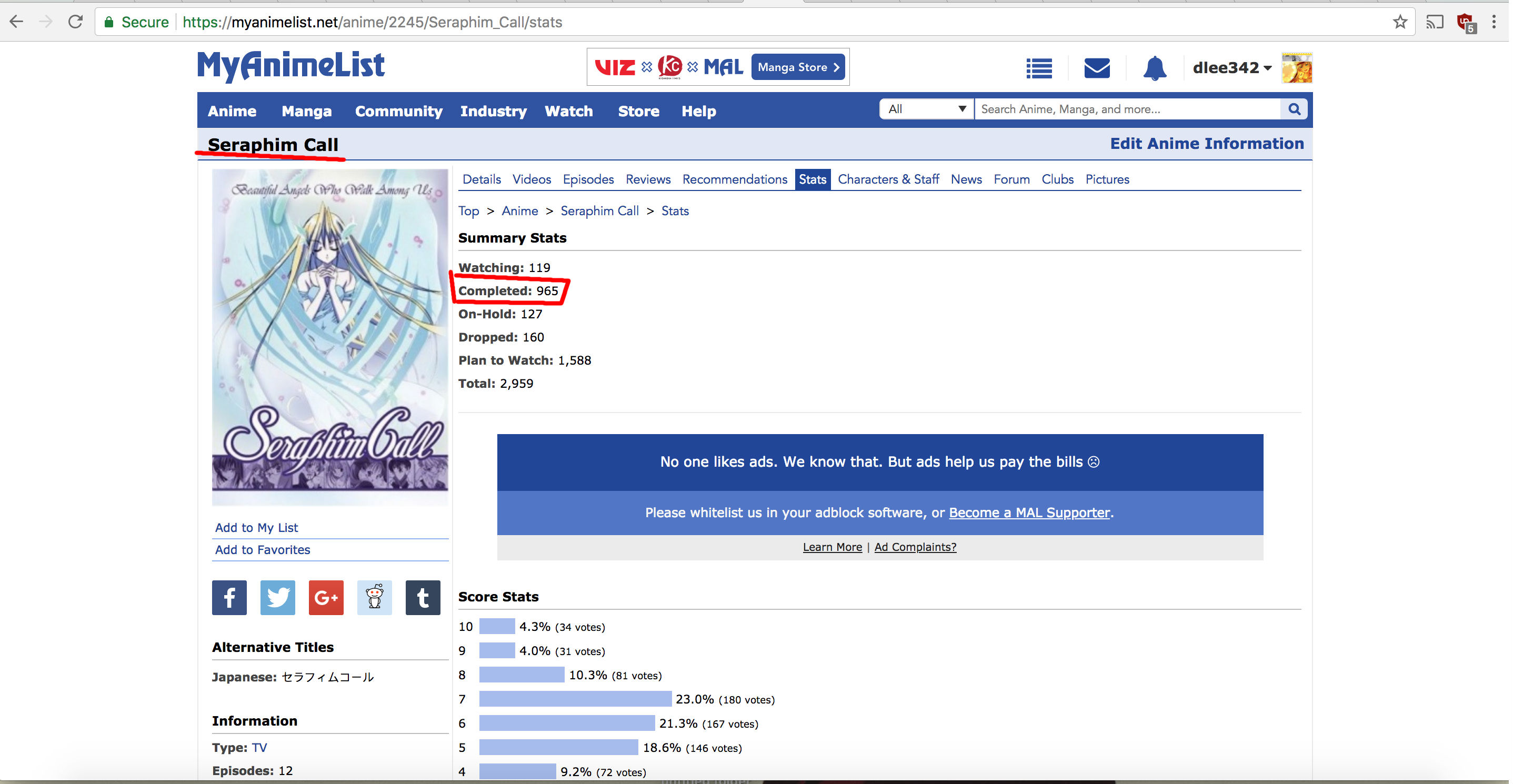Image resolution: width=1513 pixels, height=784 pixels.
Task: Click the TV type link
Action: coord(259,749)
